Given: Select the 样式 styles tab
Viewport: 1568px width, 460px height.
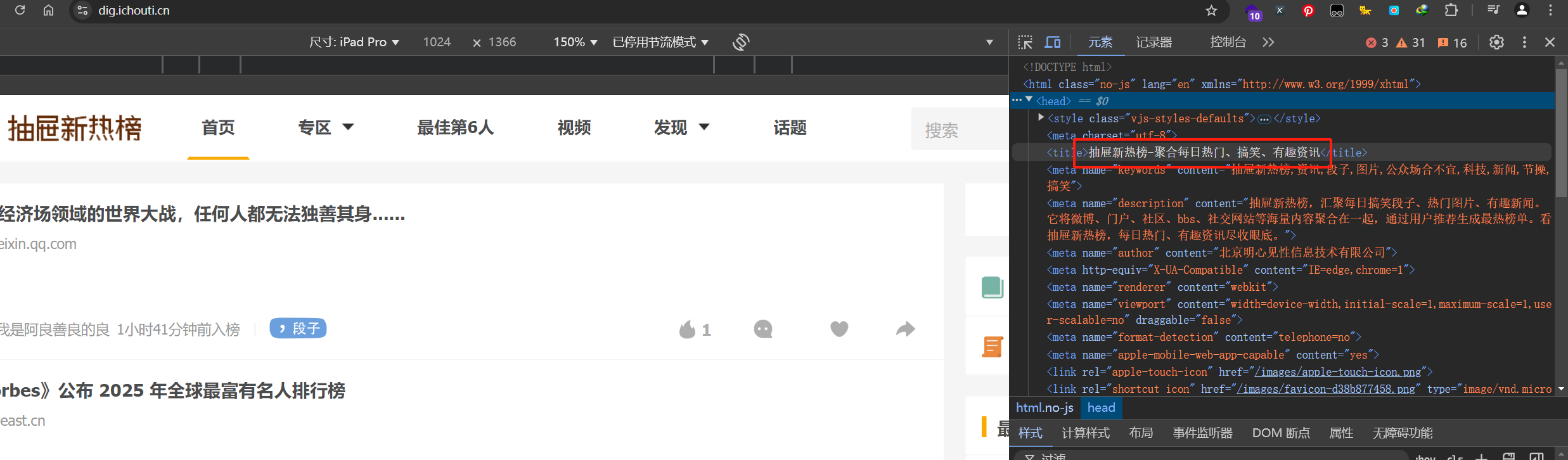Looking at the screenshot, I should click(1031, 433).
